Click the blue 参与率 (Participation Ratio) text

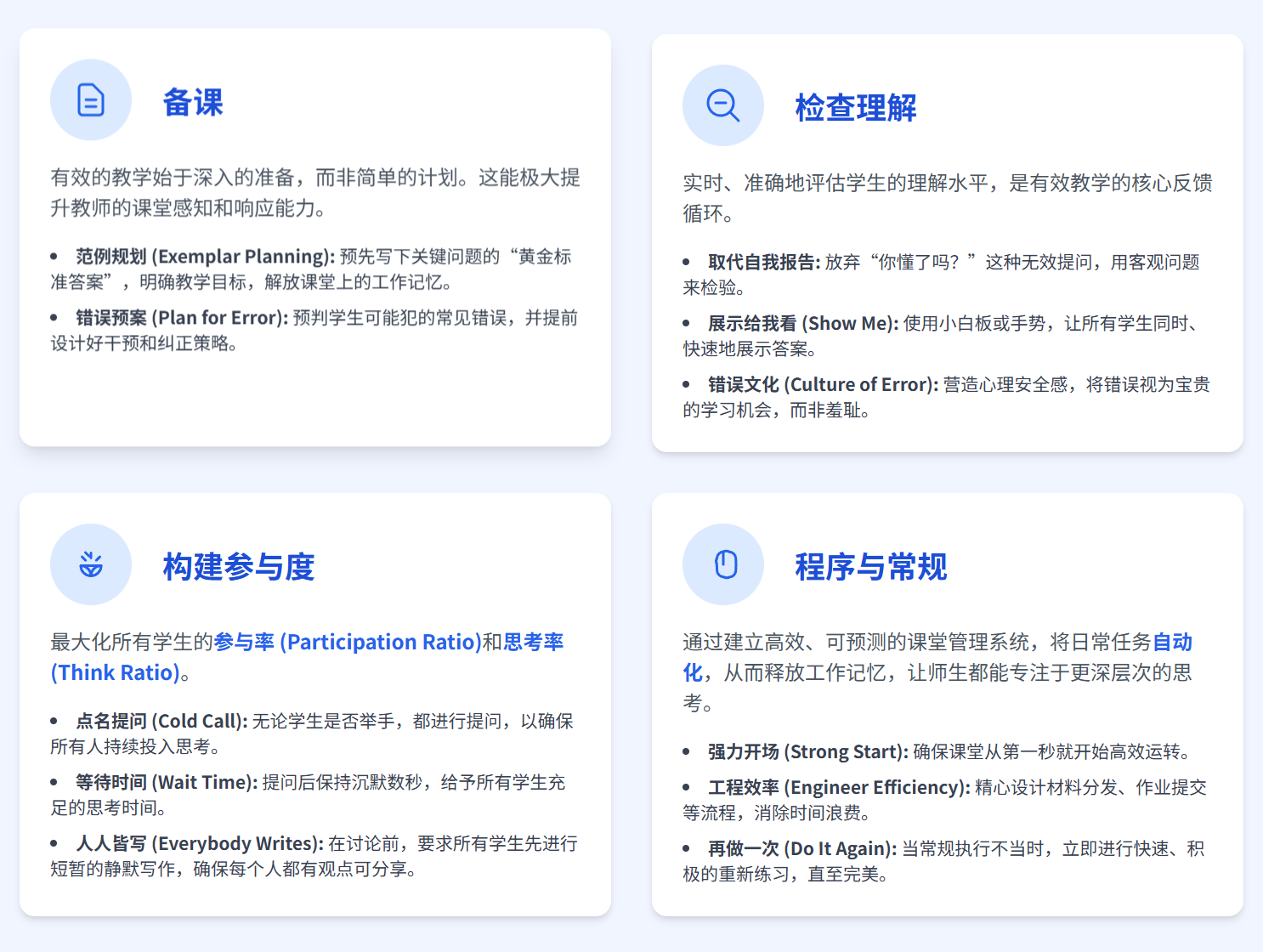tap(348, 642)
